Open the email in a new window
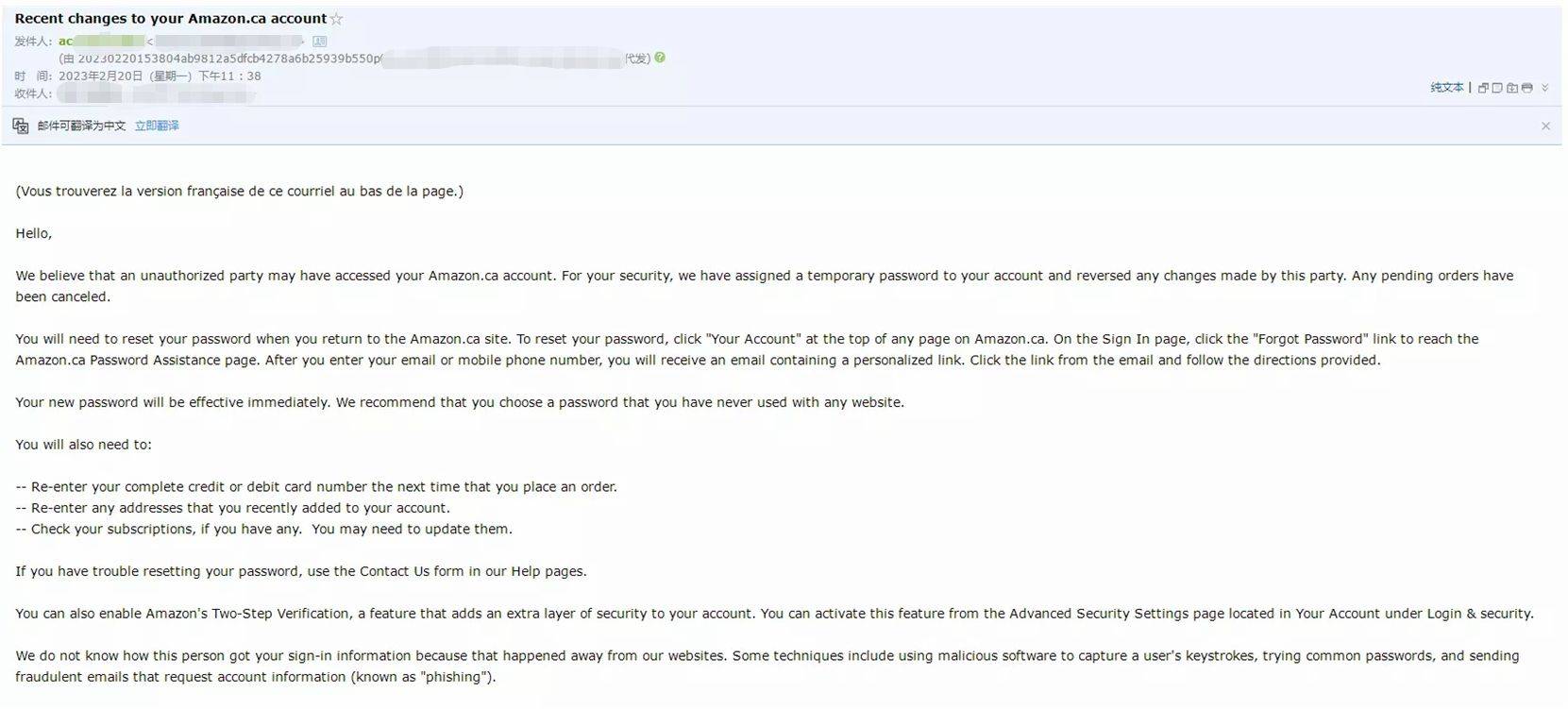This screenshot has height=709, width=1568. 1483,88
